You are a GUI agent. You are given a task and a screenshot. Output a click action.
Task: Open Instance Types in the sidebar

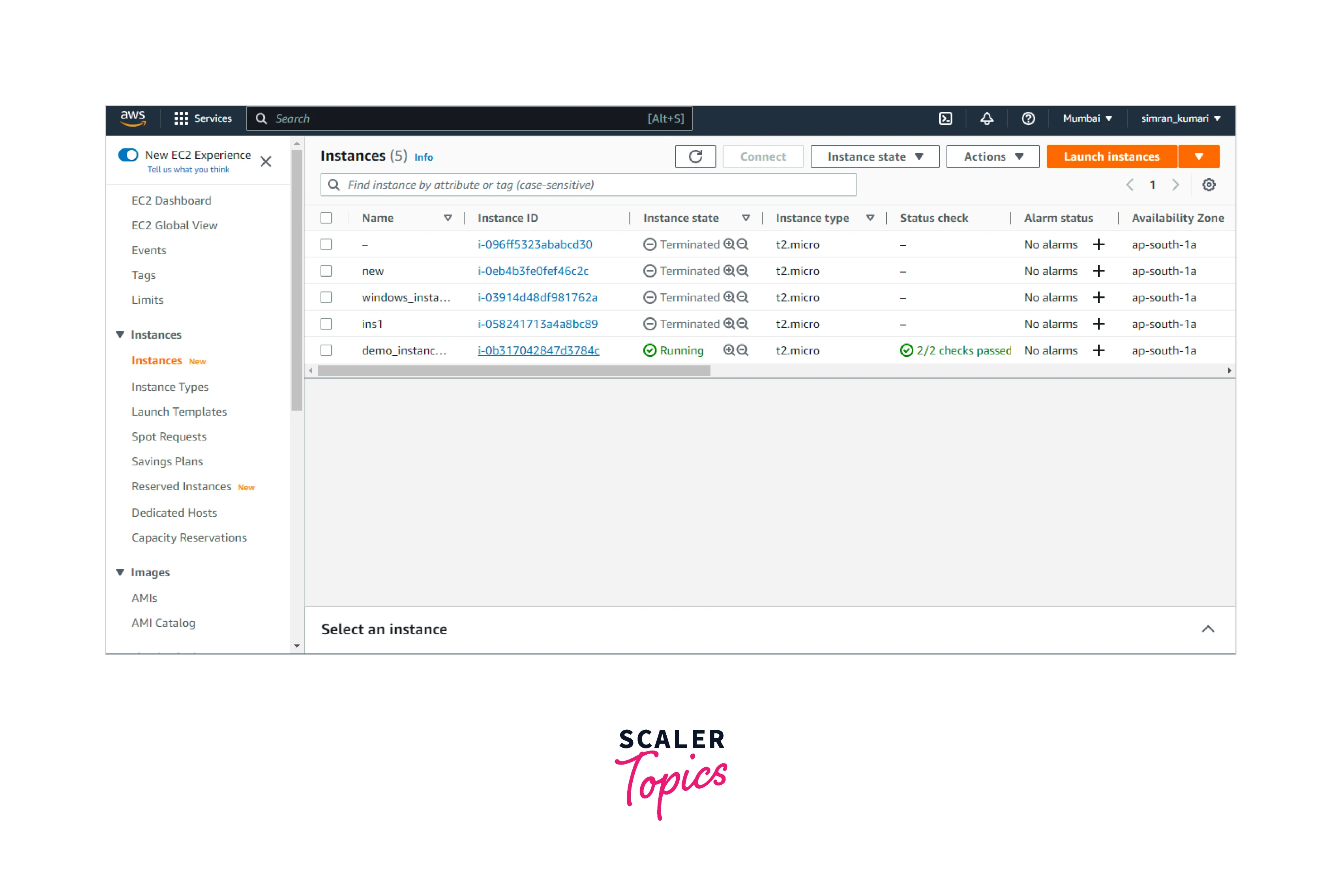point(170,387)
